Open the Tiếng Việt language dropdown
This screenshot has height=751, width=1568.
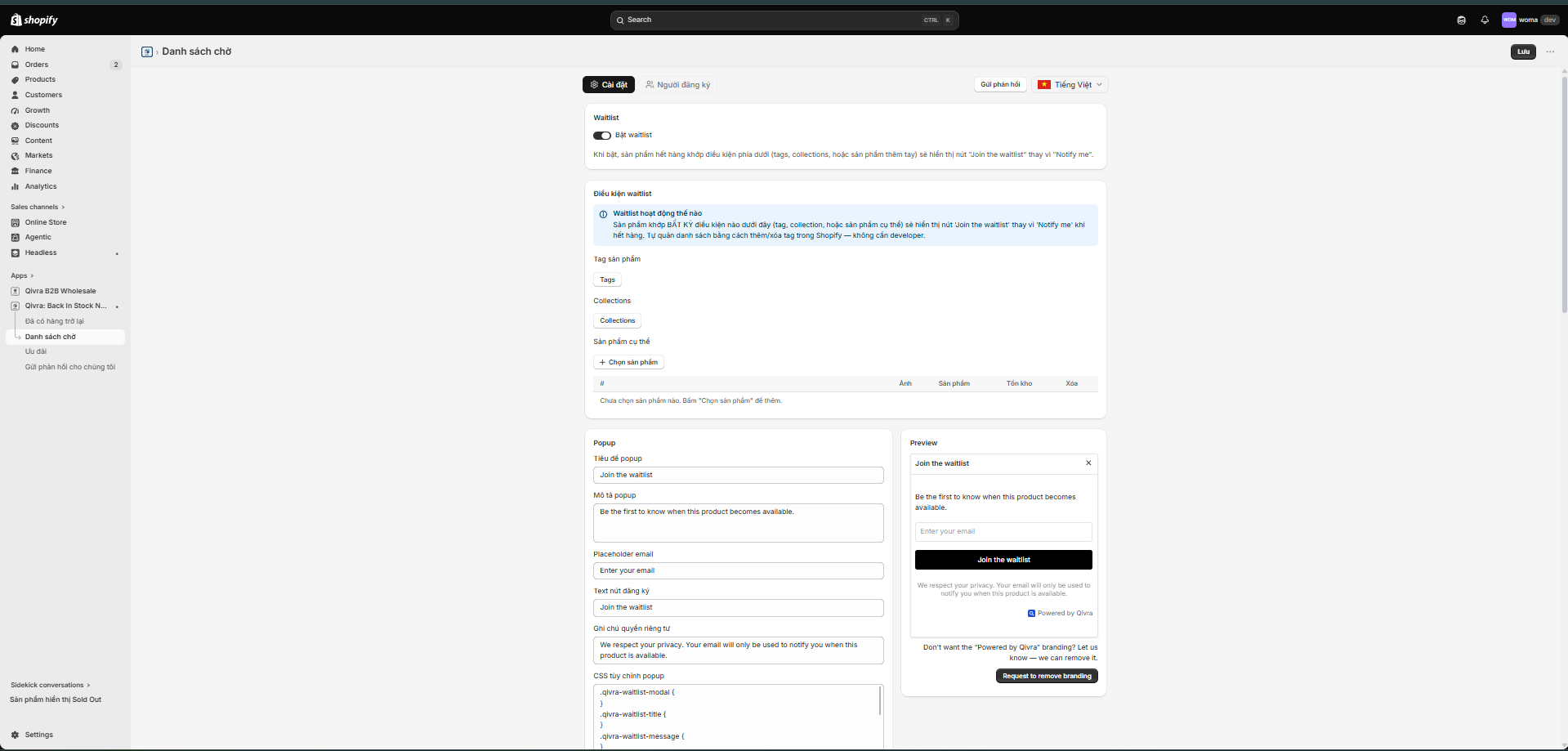point(1070,85)
